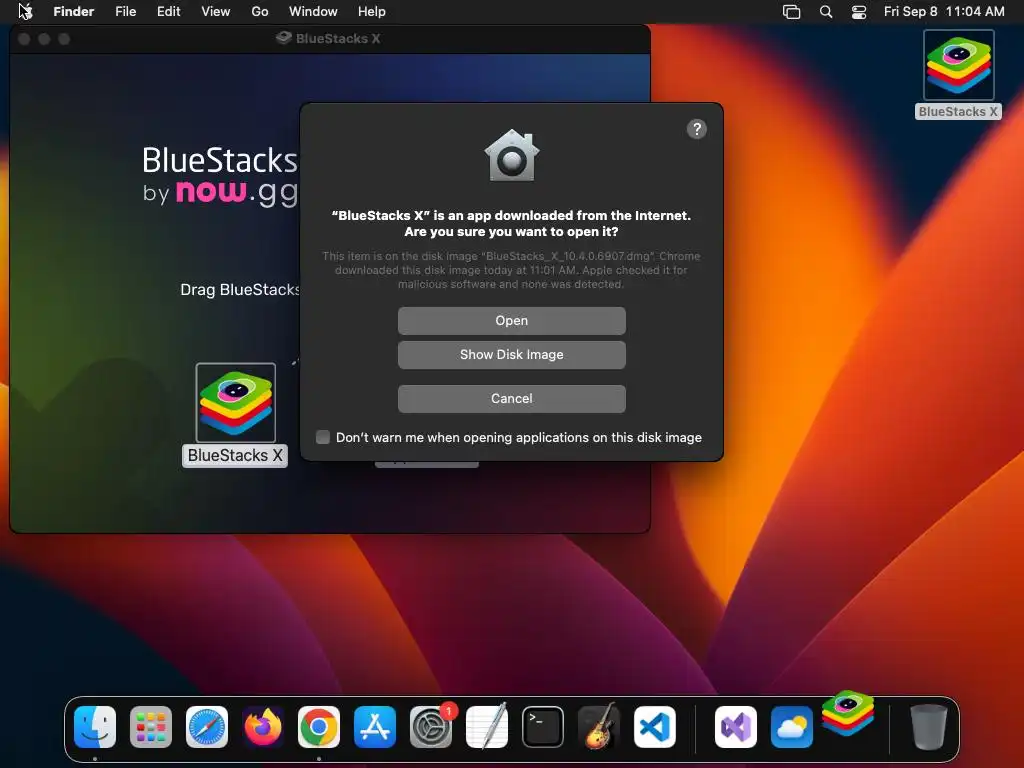The height and width of the screenshot is (768, 1024).
Task: Cancel opening BlueStacks X
Action: coord(511,398)
